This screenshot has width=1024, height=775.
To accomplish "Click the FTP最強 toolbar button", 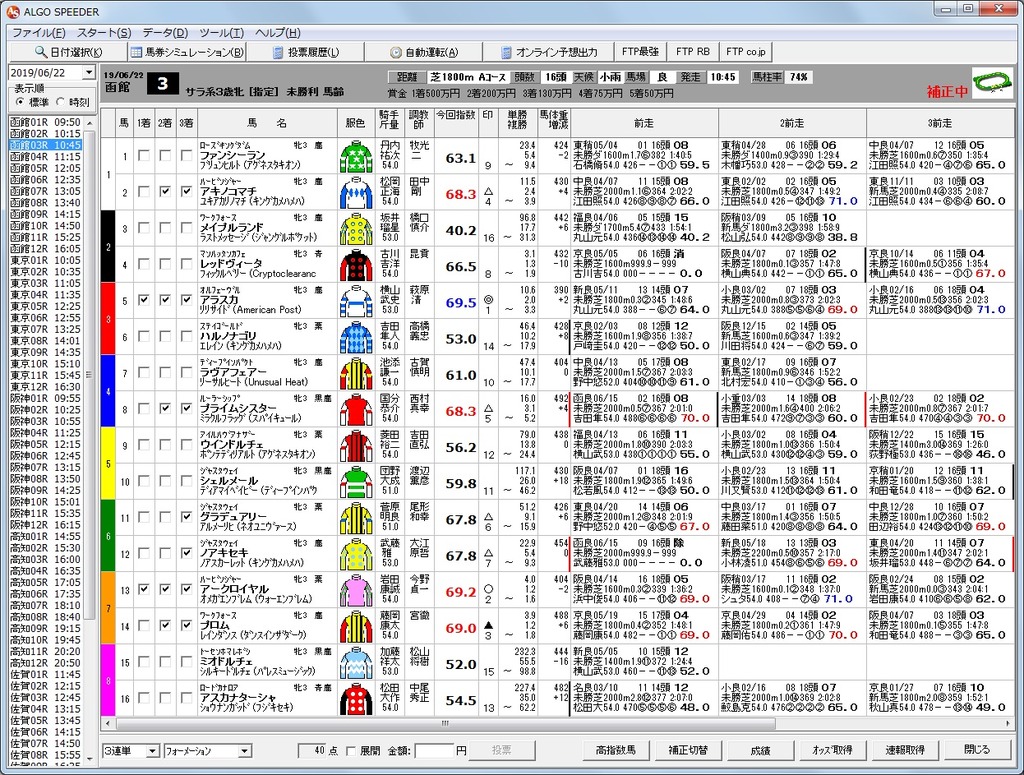I will 640,52.
